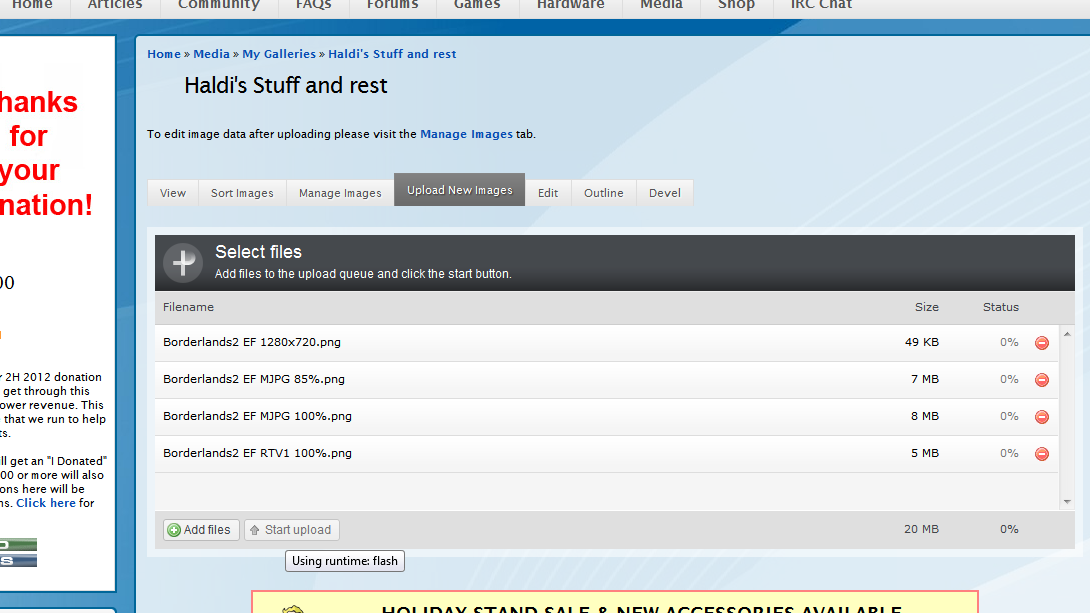Open Haldi's Stuff and rest breadcrumb link

pyautogui.click(x=392, y=54)
